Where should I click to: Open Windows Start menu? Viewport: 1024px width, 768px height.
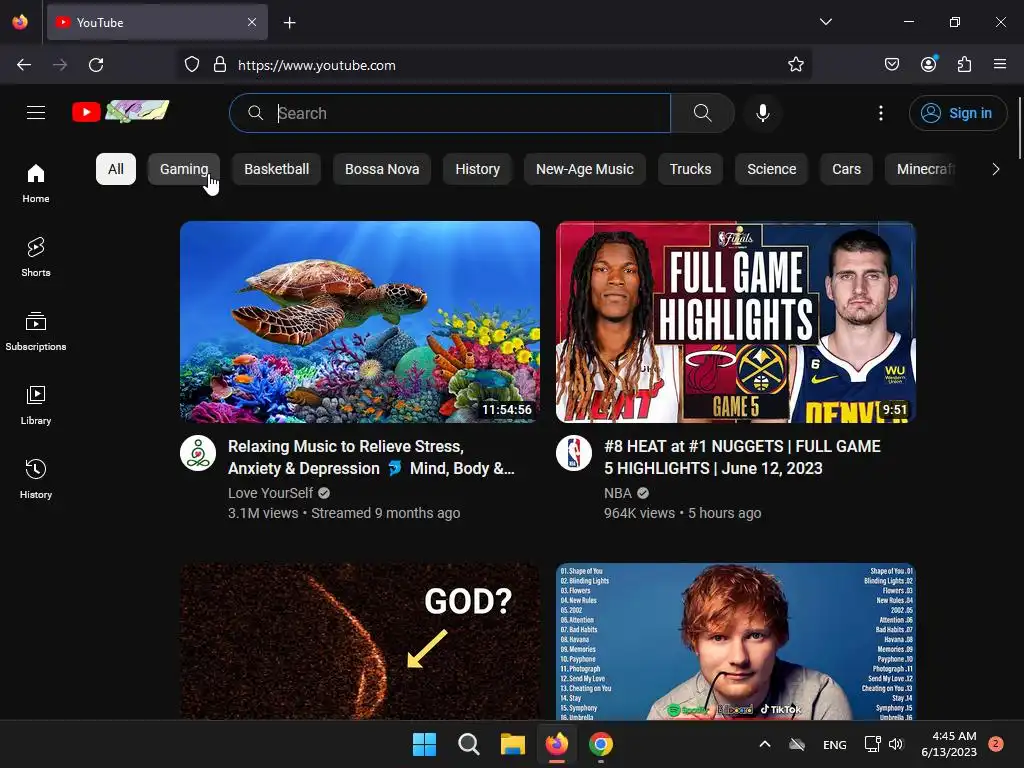click(x=424, y=744)
